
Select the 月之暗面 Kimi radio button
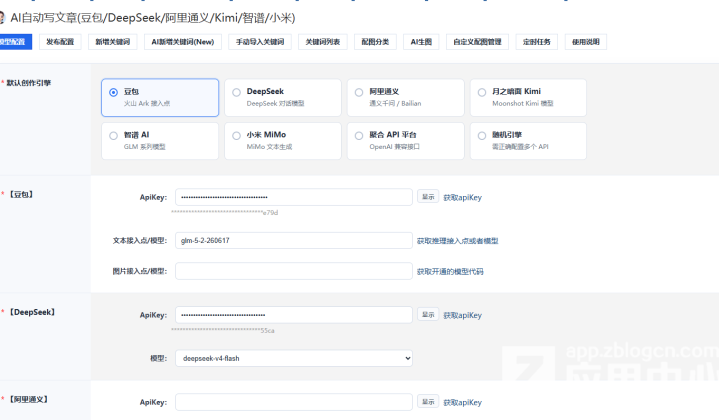coord(482,92)
